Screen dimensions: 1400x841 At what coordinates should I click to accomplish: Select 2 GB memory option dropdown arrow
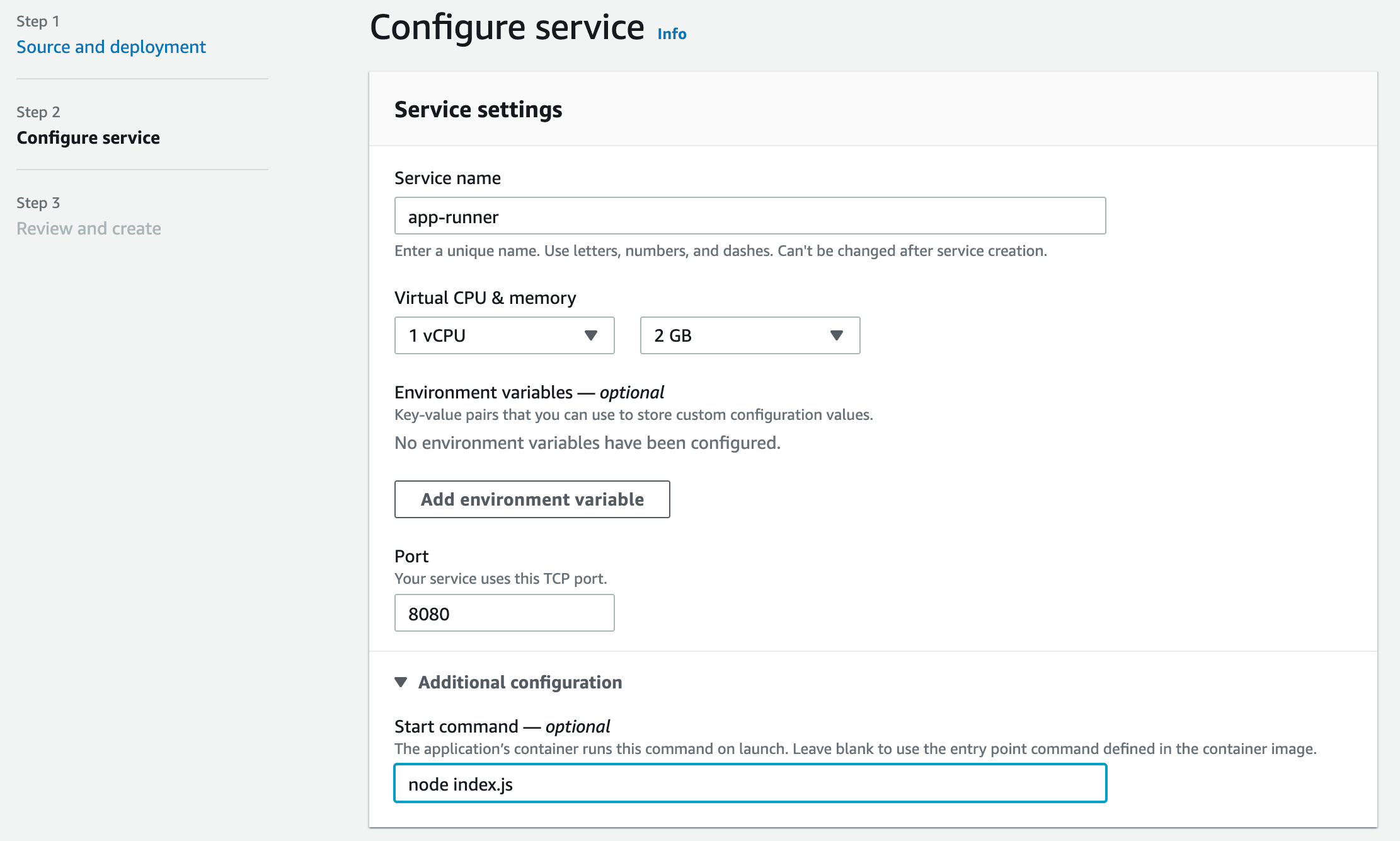point(835,335)
